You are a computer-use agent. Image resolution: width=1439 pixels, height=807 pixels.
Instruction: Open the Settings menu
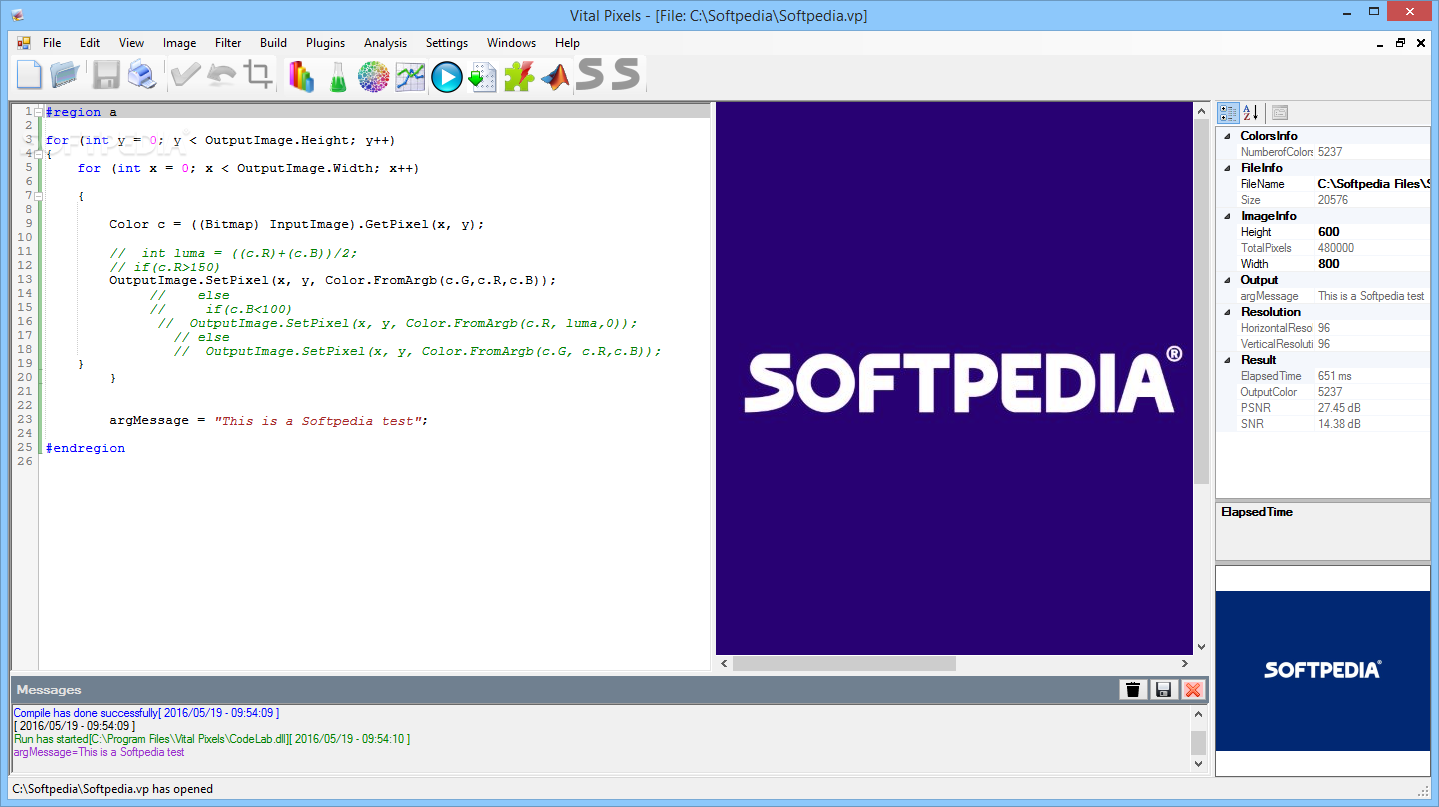[446, 43]
